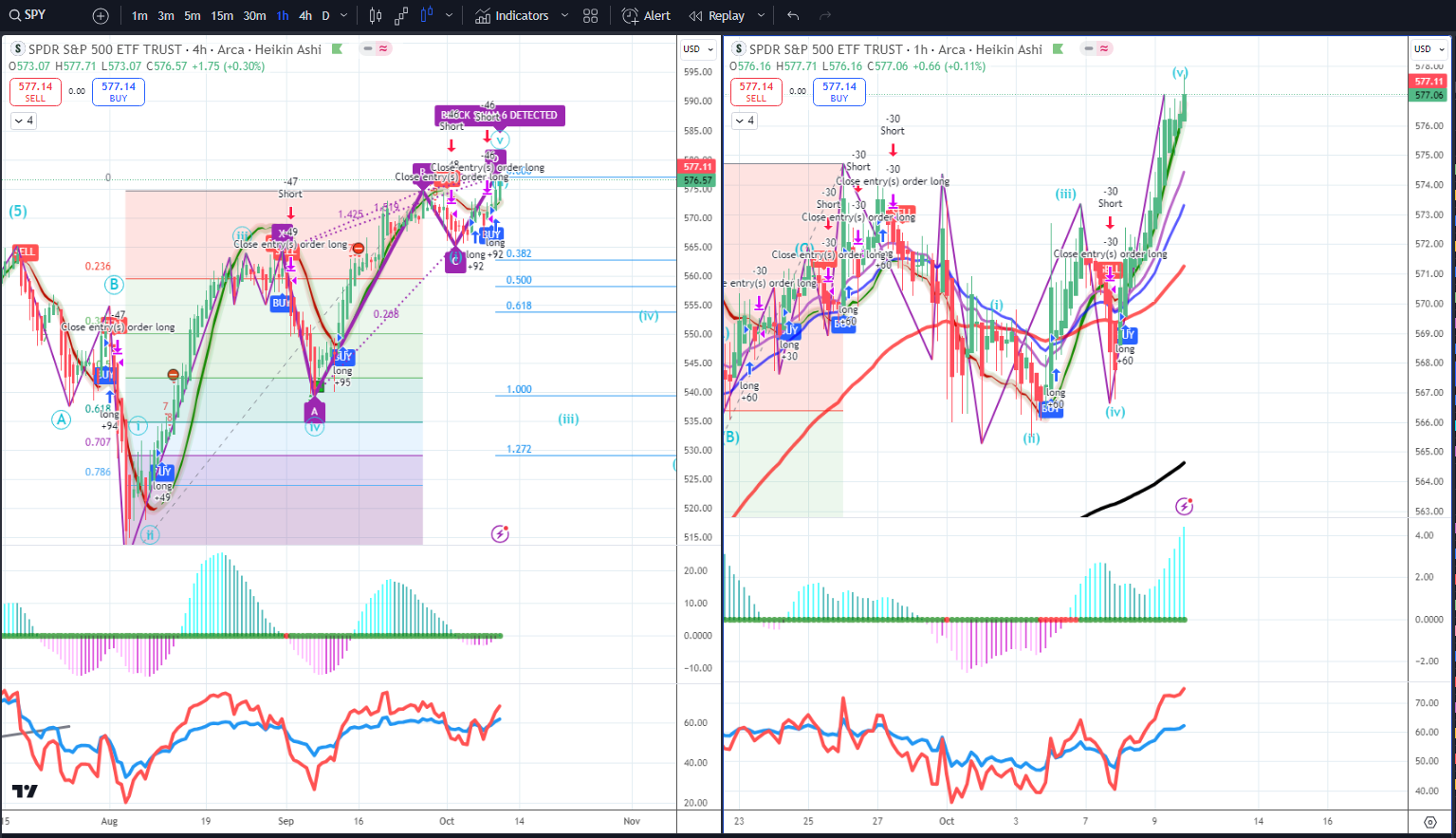Toggle the pink approx-equal pill on 4h chart
The image size is (1456, 838).
(x=383, y=48)
